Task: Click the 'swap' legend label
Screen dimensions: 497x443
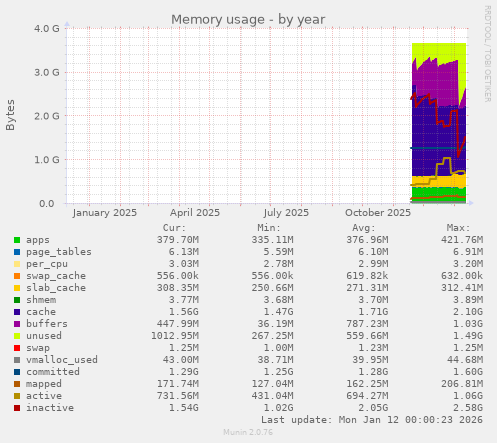Action: pos(38,348)
